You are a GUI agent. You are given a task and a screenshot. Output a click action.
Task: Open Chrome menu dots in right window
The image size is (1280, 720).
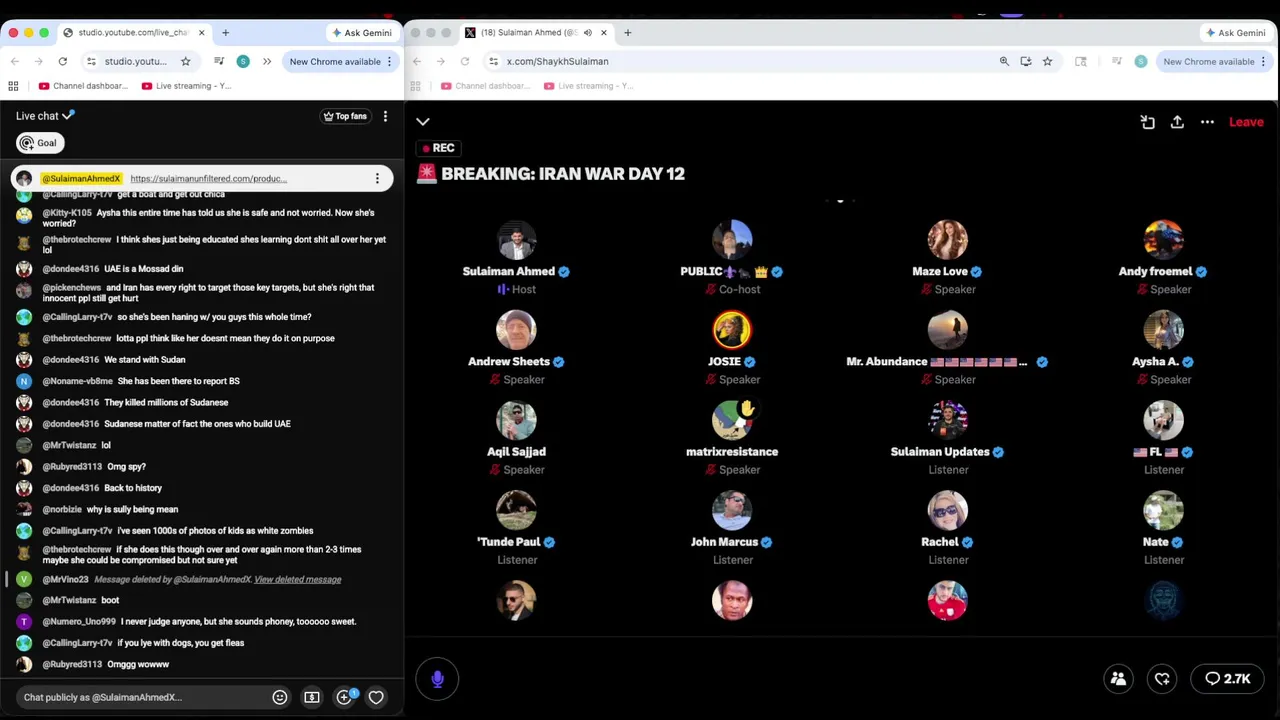click(1266, 61)
